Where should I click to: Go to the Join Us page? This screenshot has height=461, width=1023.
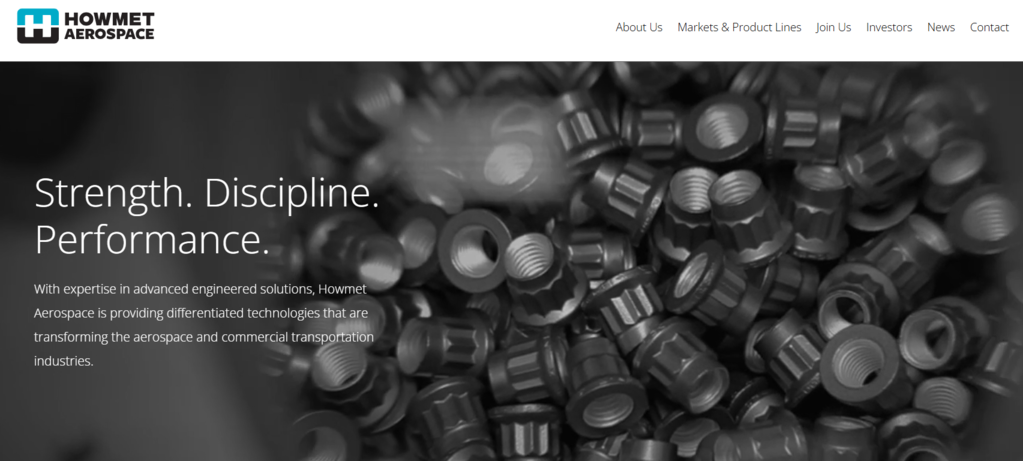tap(833, 27)
